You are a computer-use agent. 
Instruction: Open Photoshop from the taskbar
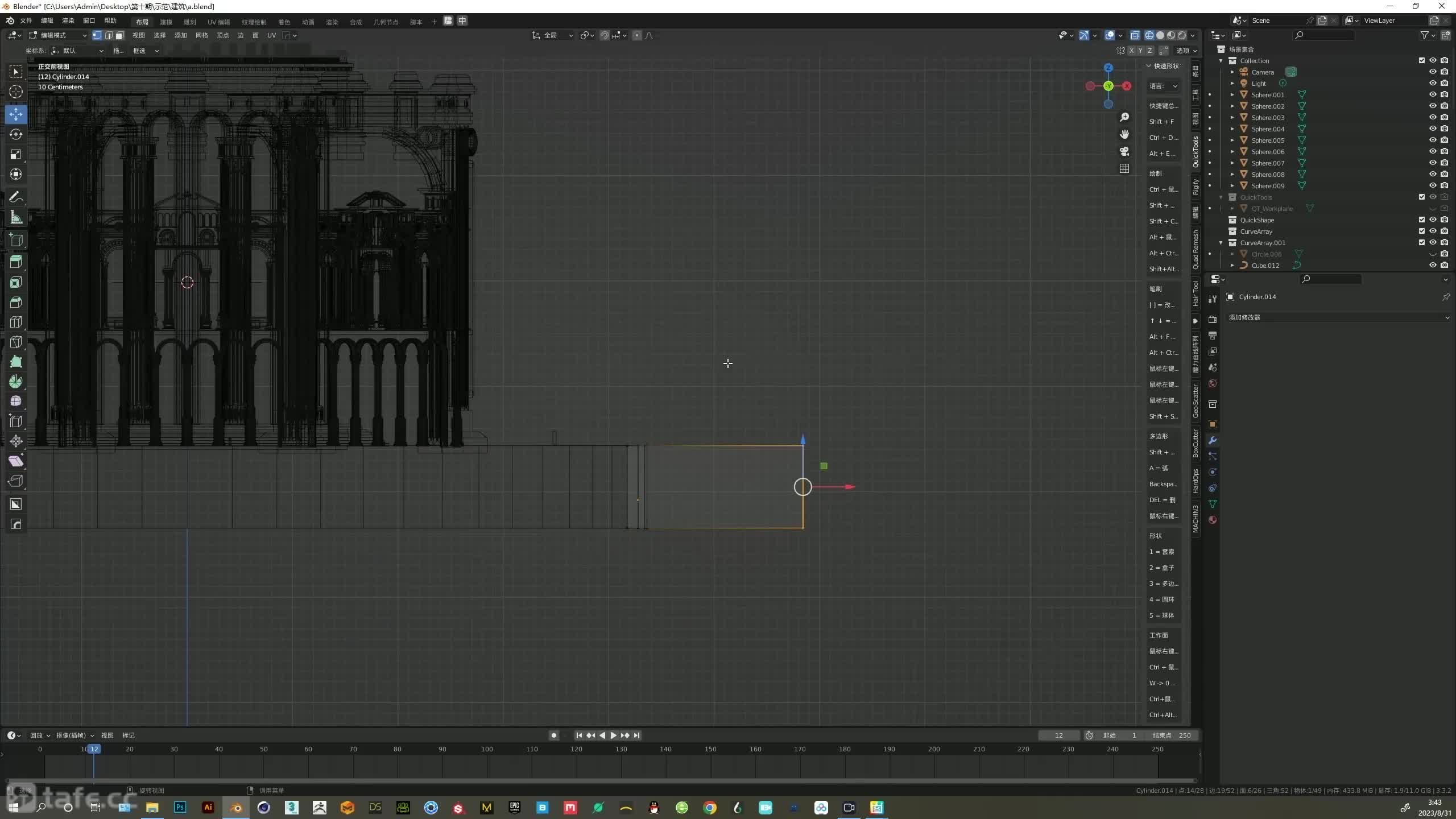180,807
